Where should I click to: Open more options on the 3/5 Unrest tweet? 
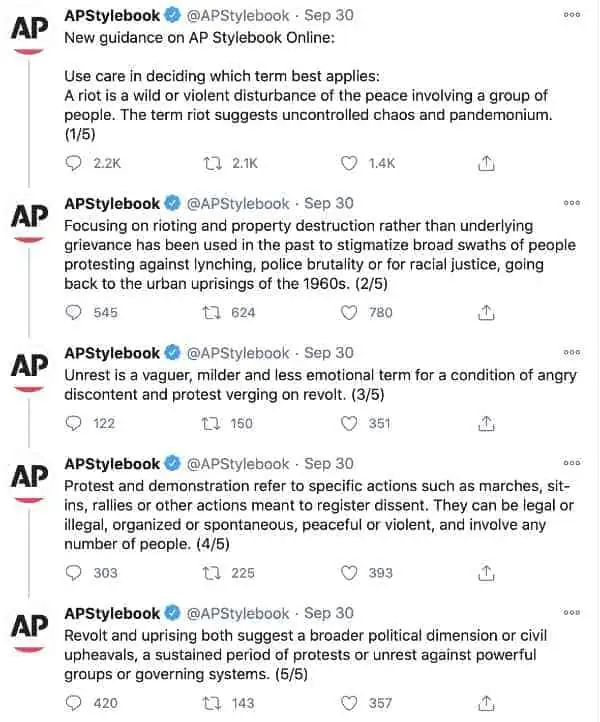click(x=572, y=352)
